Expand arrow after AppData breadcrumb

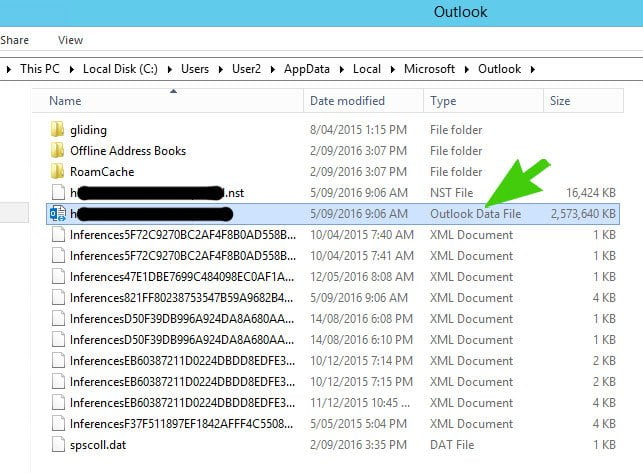coord(341,69)
